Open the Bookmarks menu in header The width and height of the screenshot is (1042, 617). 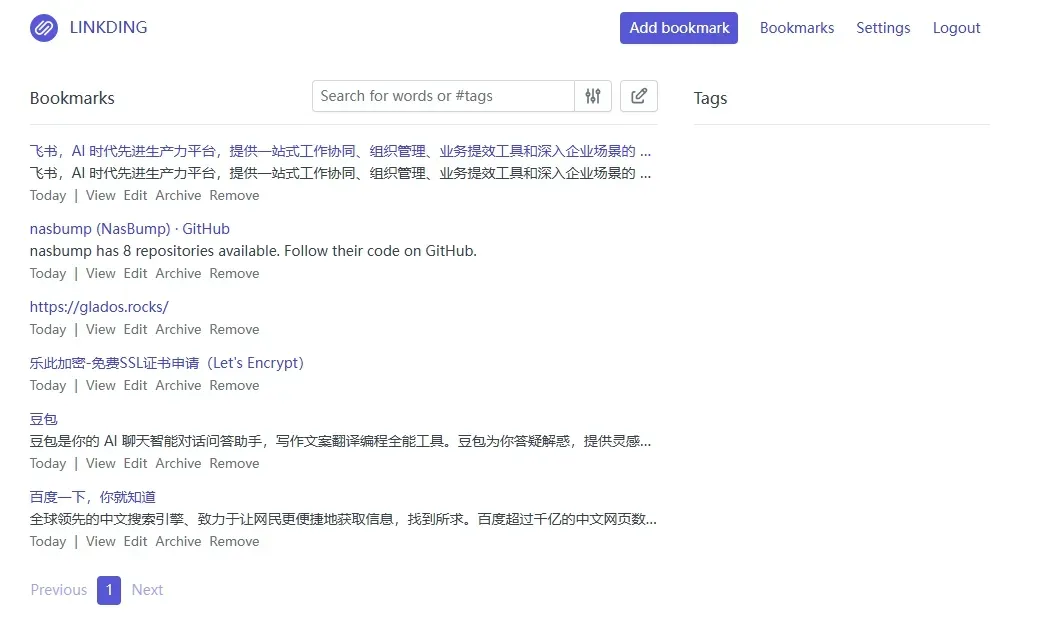[x=797, y=28]
